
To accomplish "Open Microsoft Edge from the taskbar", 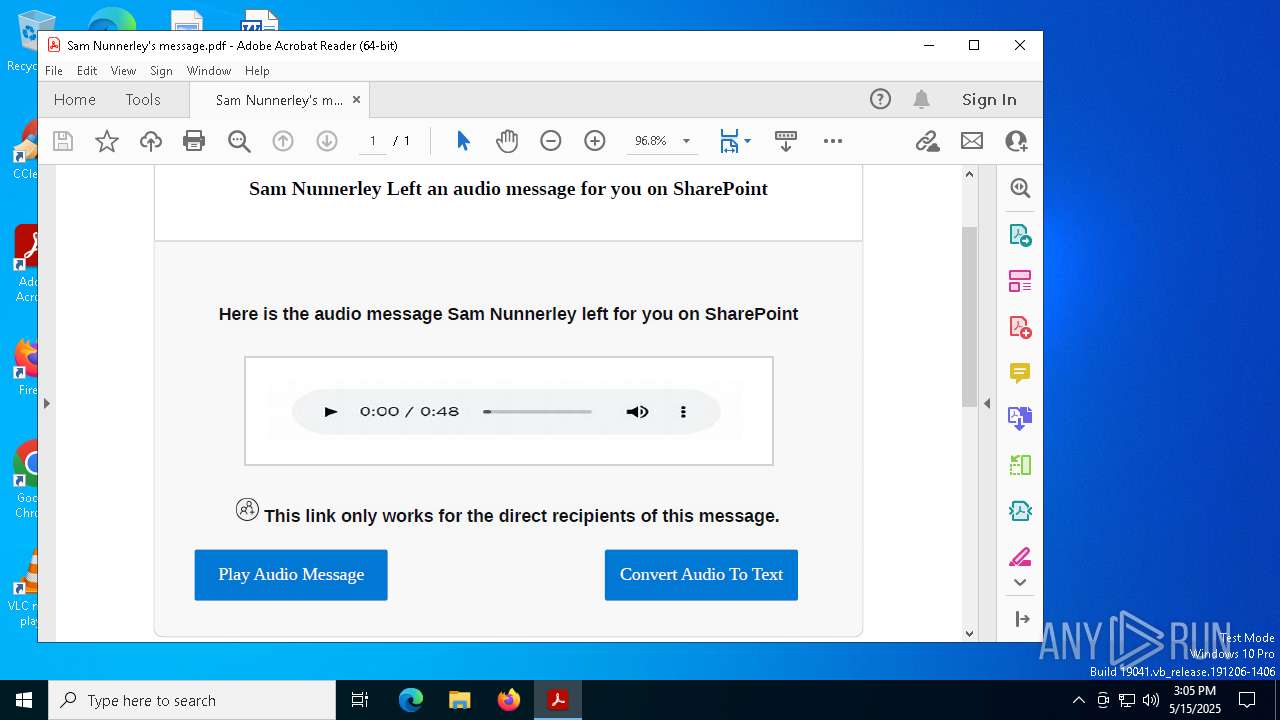I will tap(411, 700).
